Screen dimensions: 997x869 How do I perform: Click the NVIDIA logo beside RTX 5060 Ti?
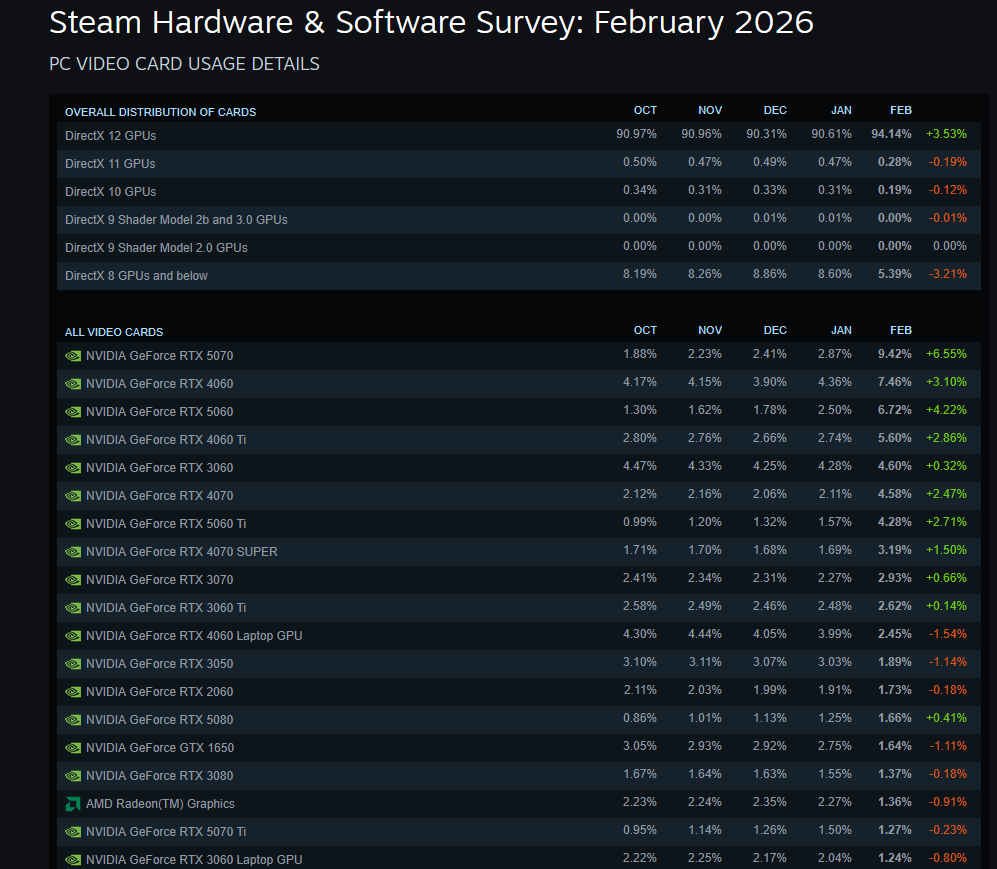[x=73, y=524]
